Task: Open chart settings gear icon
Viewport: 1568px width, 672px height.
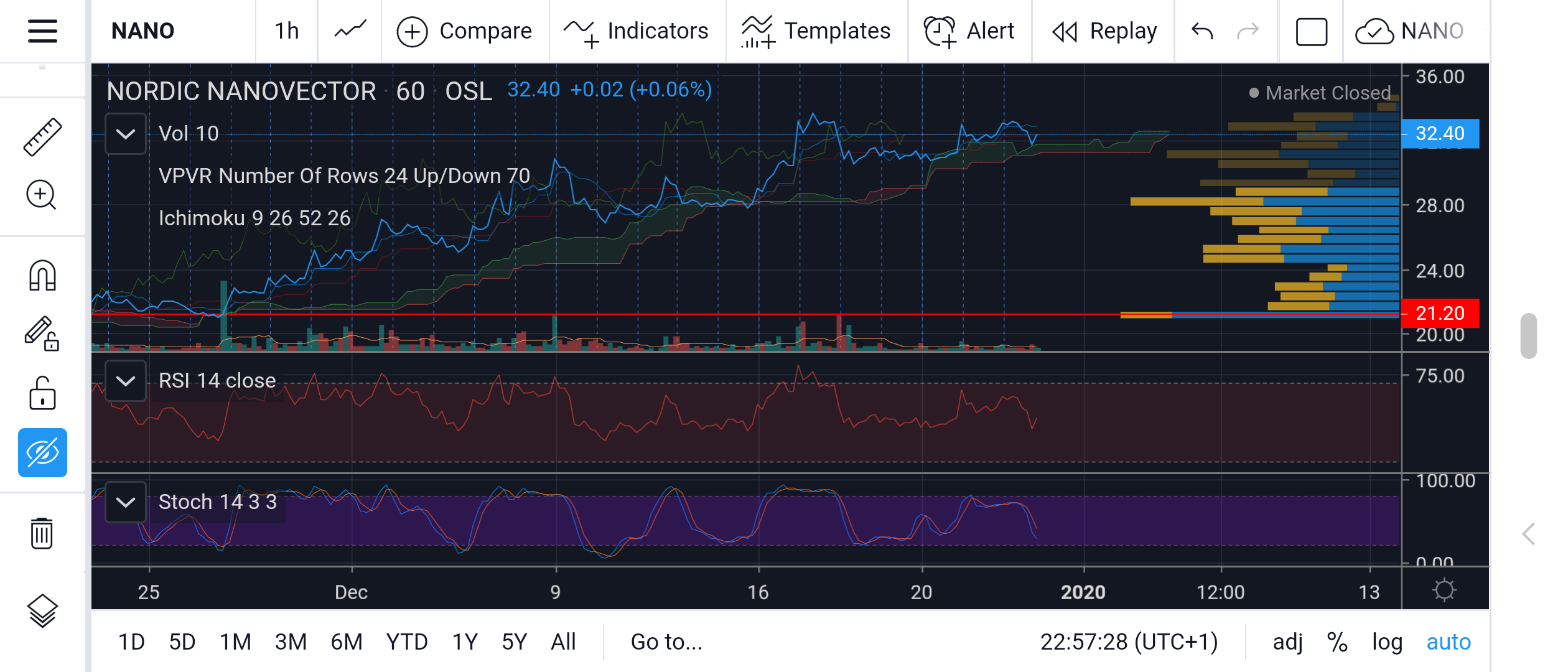Action: click(x=1444, y=590)
